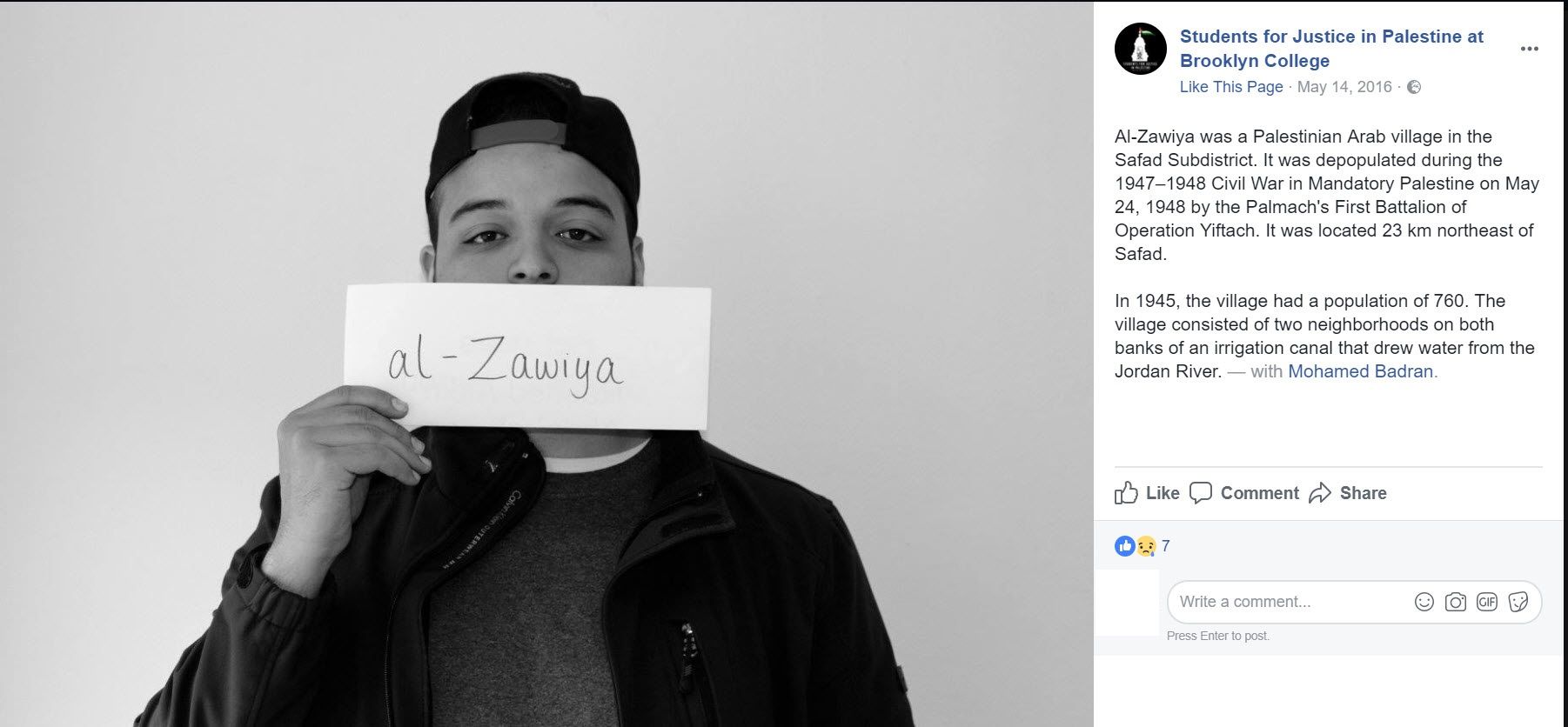Click the al-Zawiya photo
Image resolution: width=1568 pixels, height=727 pixels.
pos(546,363)
